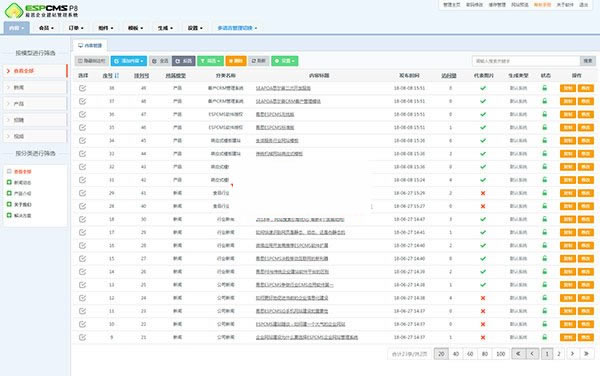Open the 生成 top menu dropdown
This screenshot has height=376, width=600.
tap(165, 28)
